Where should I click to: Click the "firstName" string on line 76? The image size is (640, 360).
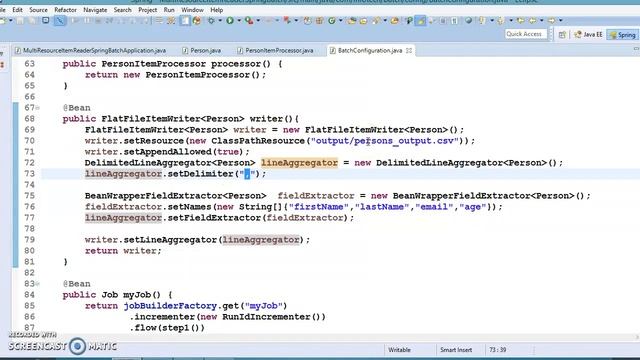coord(319,207)
